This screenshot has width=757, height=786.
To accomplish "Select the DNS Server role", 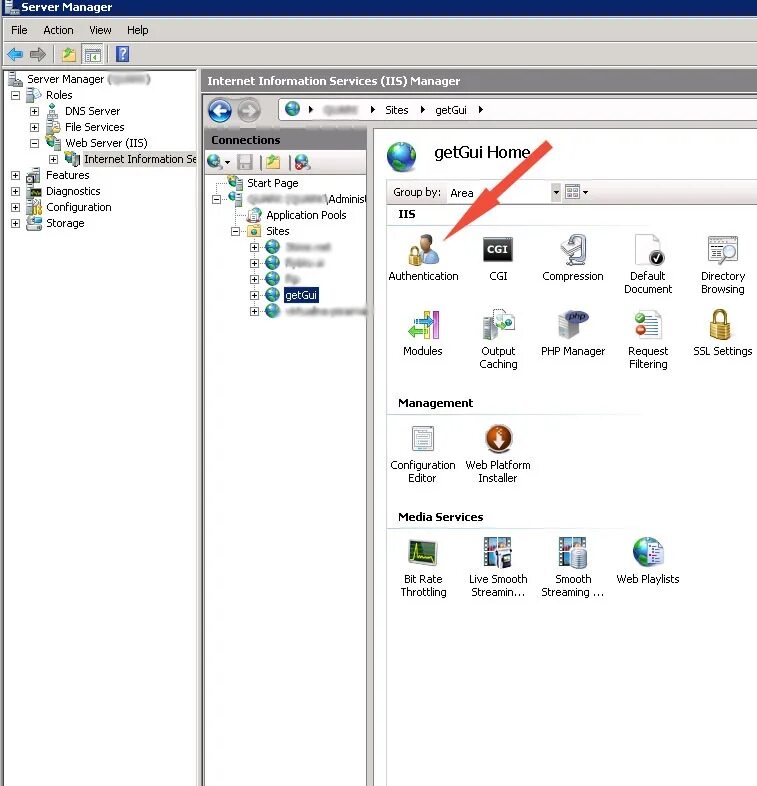I will (92, 111).
